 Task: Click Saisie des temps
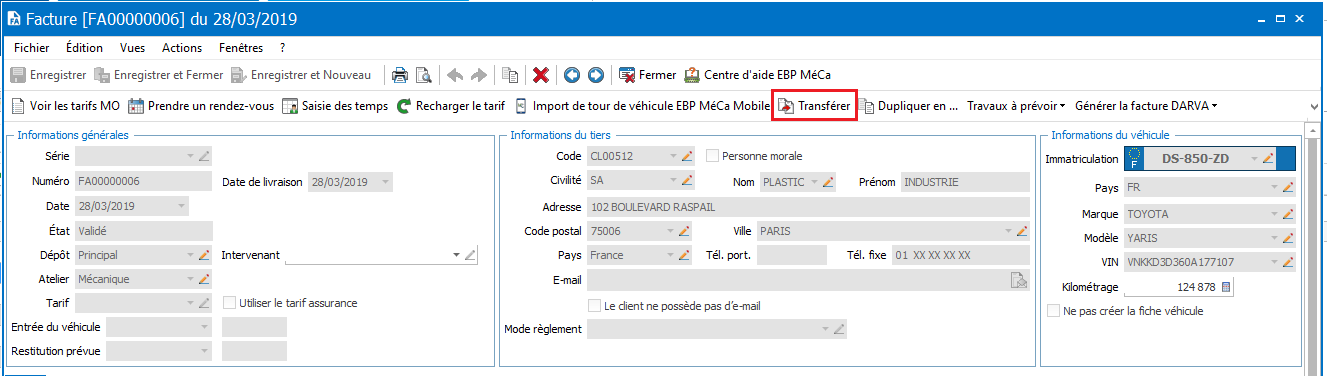click(x=335, y=105)
